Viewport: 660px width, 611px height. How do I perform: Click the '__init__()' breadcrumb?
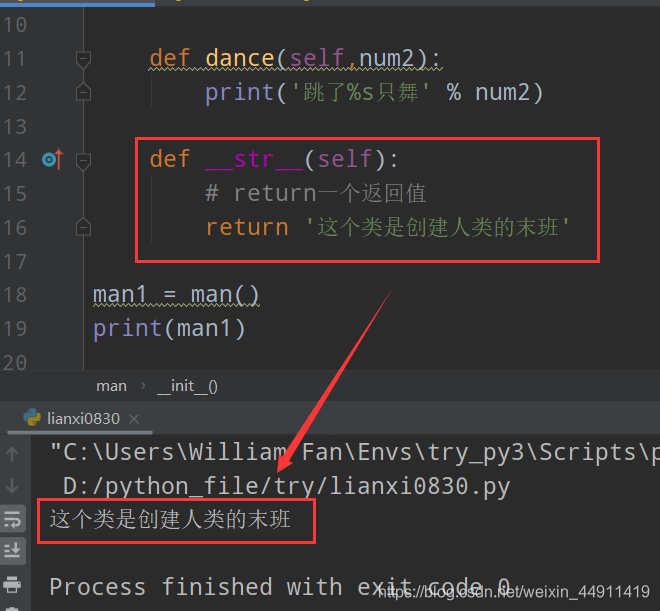click(x=187, y=386)
